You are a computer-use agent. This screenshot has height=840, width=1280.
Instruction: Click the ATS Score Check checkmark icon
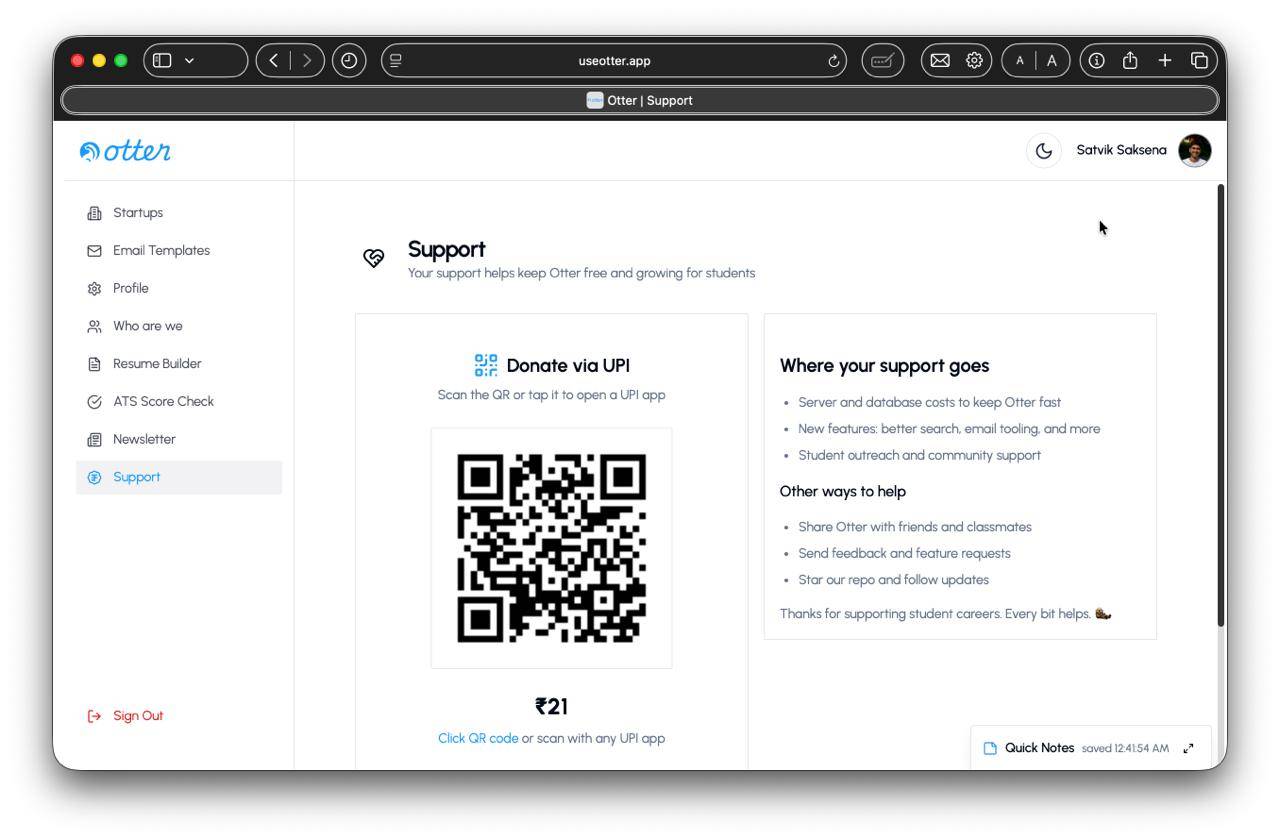95,402
